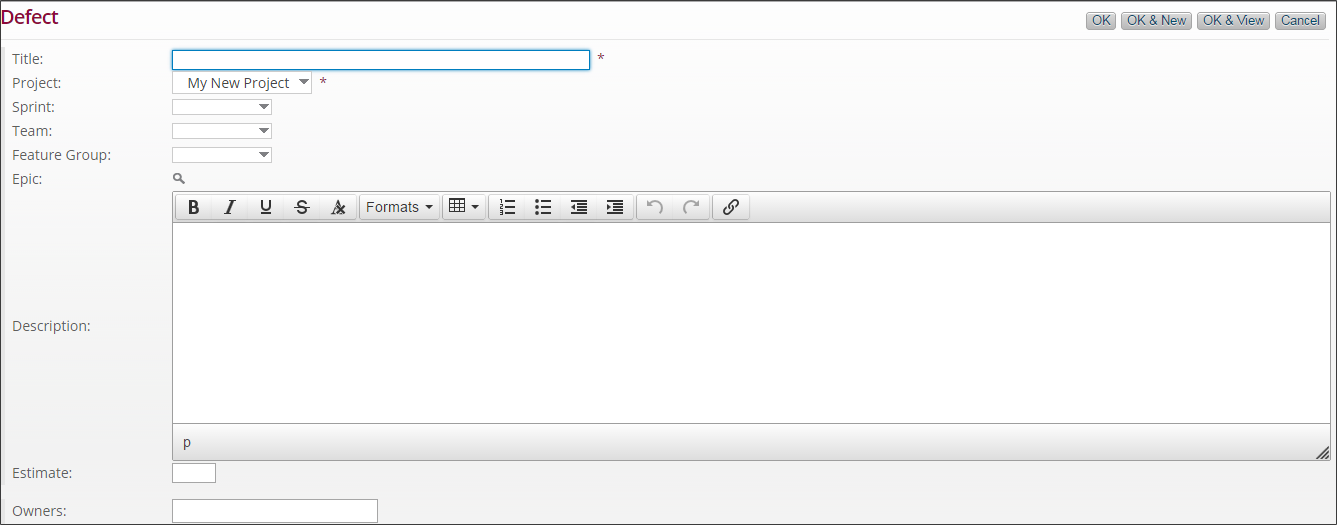Expand the Feature Group dropdown

pos(222,155)
